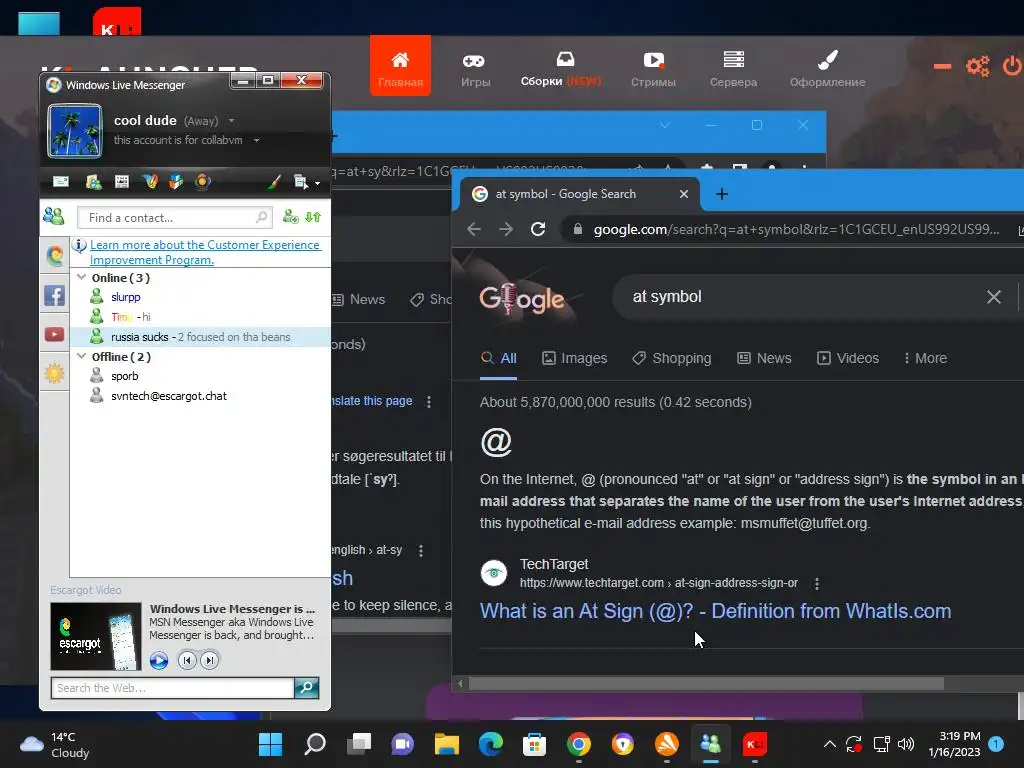Click the colored cube icon in Messenger toolbar
This screenshot has width=1024, height=768.
click(176, 182)
